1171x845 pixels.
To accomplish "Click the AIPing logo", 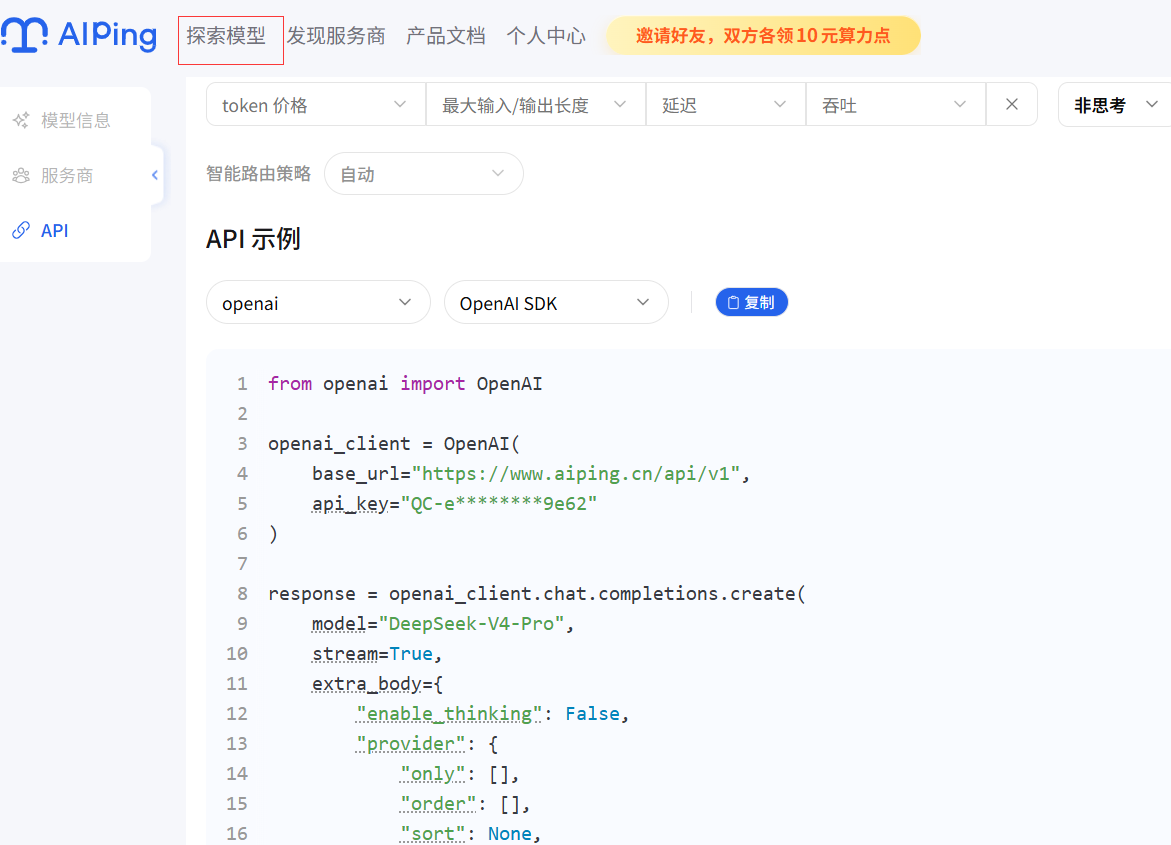I will (x=79, y=35).
